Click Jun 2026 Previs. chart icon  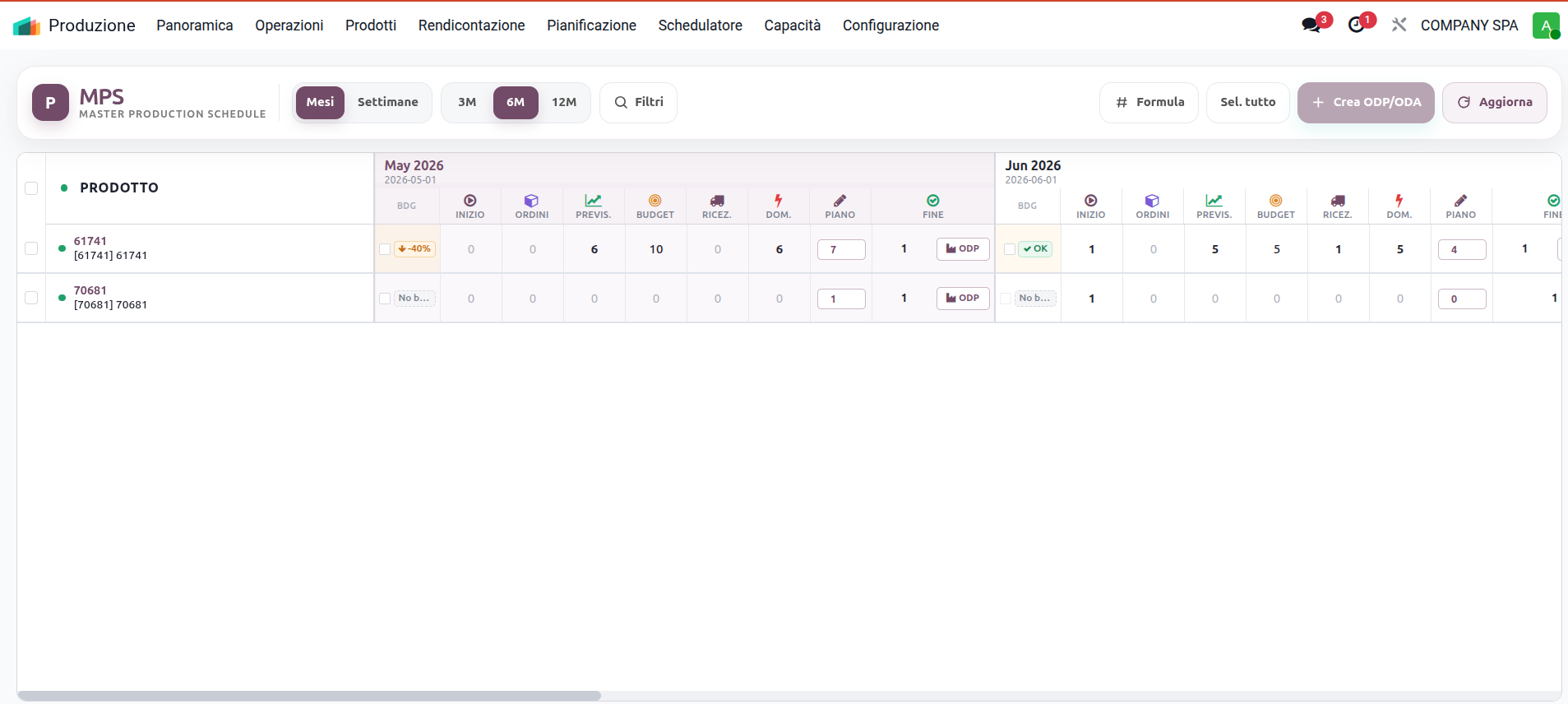coord(1214,201)
